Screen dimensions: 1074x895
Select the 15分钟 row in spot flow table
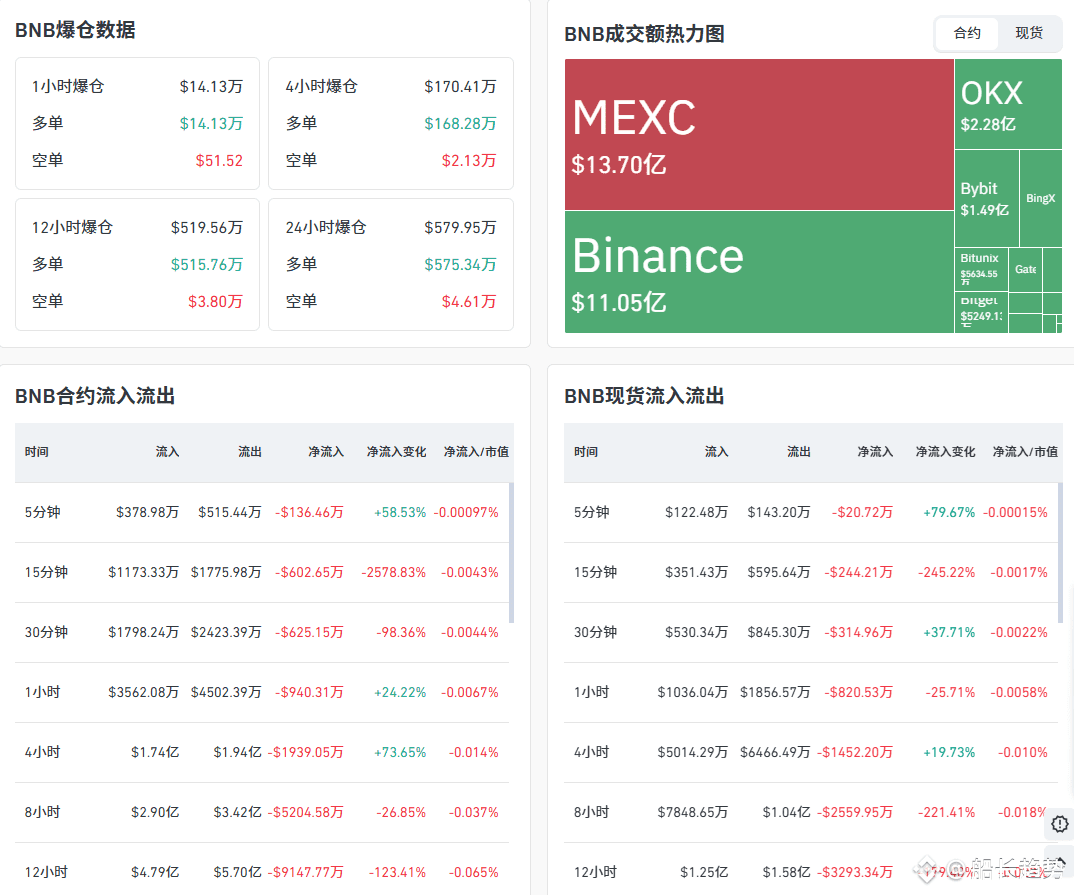coord(811,572)
